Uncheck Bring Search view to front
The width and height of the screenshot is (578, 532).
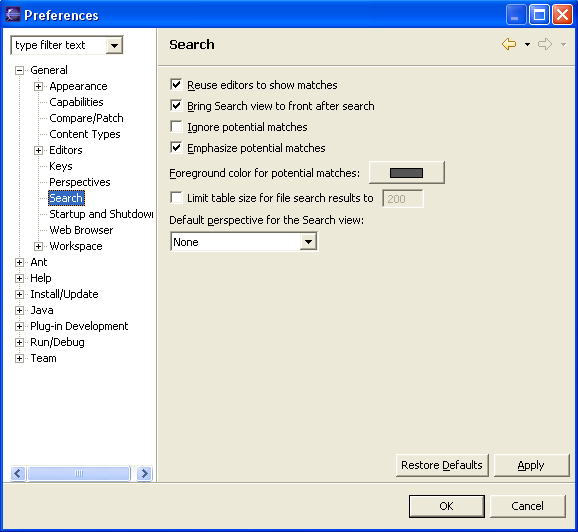tap(176, 106)
